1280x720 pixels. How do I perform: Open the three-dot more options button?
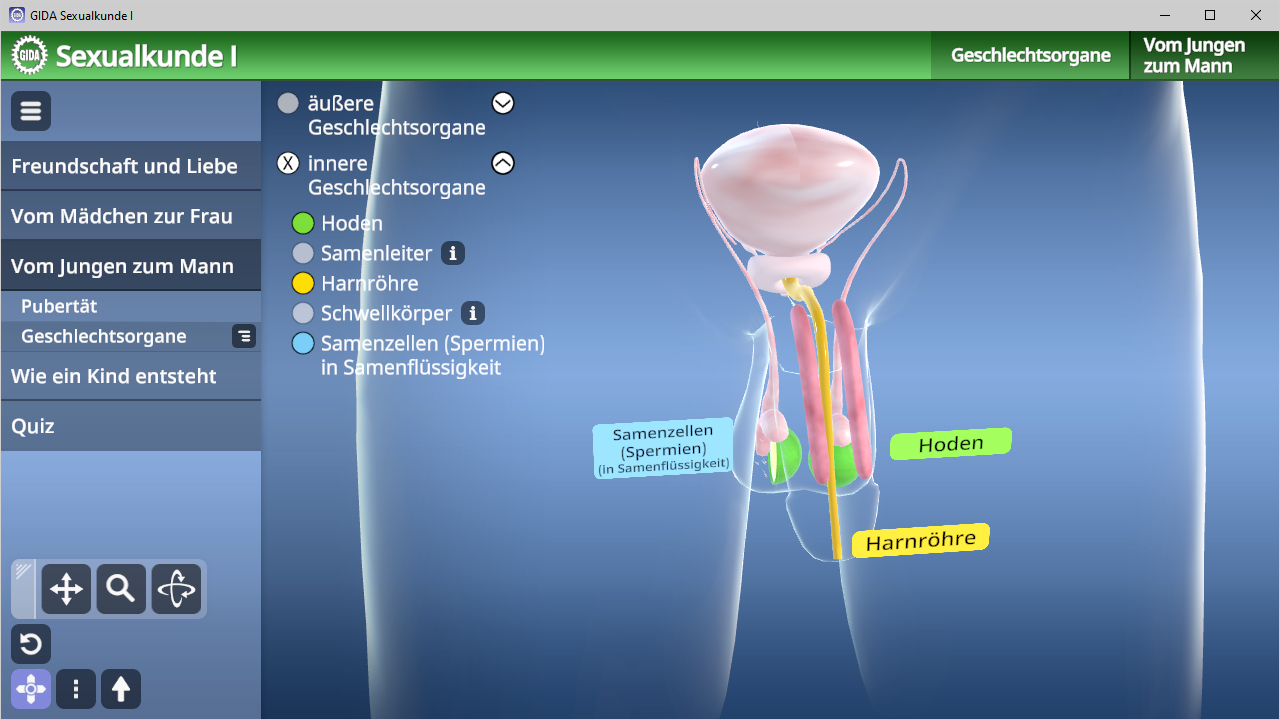[76, 689]
